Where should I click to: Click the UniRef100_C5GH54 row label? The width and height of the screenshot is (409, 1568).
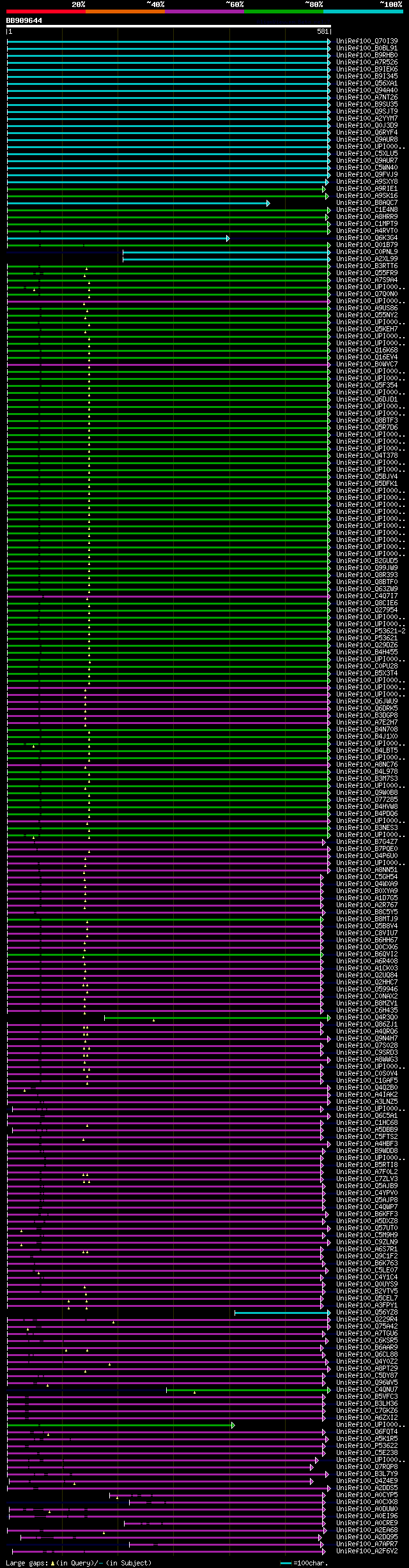[367, 877]
